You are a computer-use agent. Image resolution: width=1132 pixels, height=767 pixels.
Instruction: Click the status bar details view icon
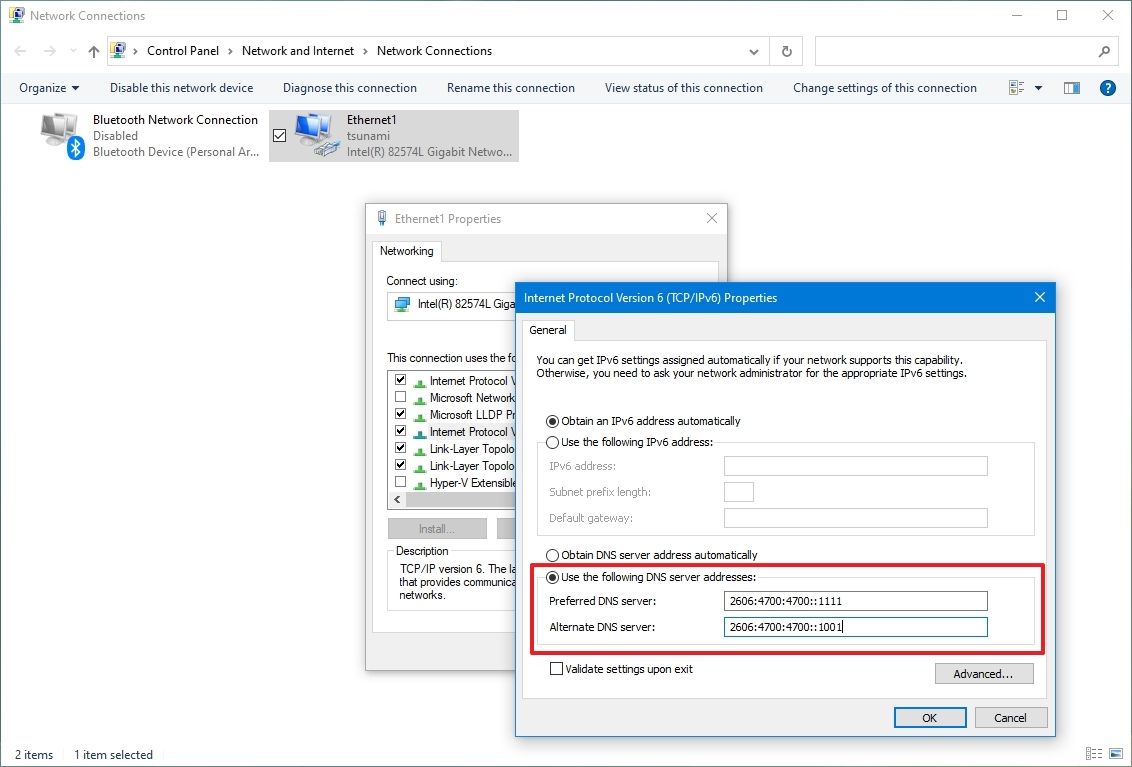click(x=1093, y=753)
